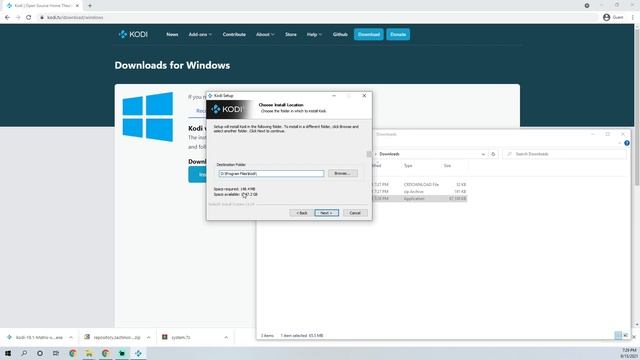The width and height of the screenshot is (640, 360).
Task: Open Windows taskbar search
Action: click(24, 353)
